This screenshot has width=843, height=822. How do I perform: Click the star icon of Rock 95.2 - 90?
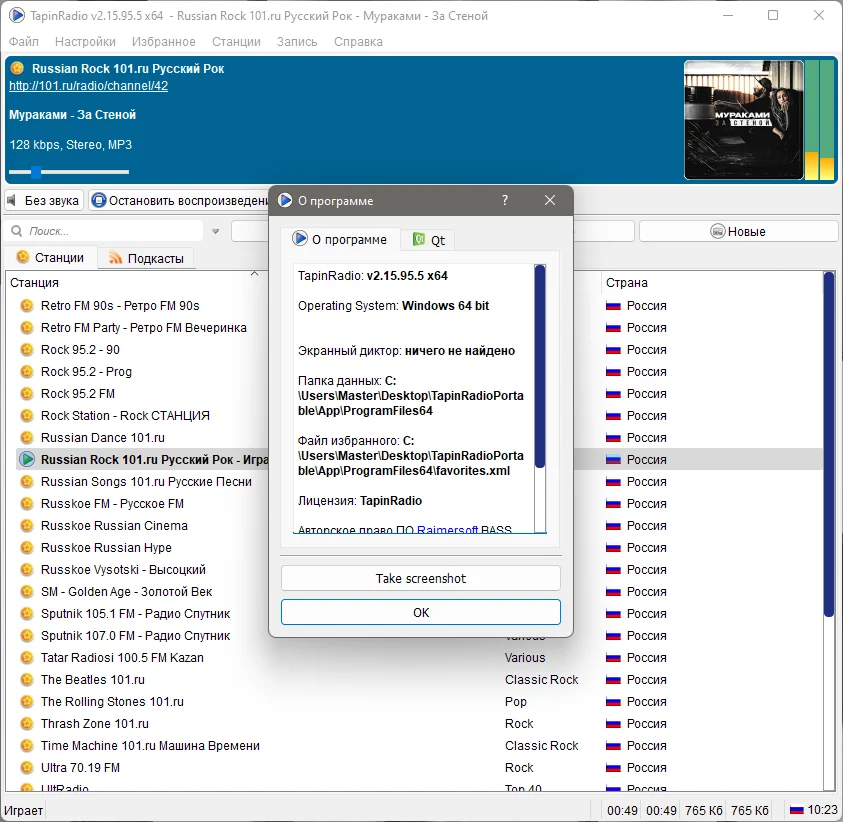(26, 350)
